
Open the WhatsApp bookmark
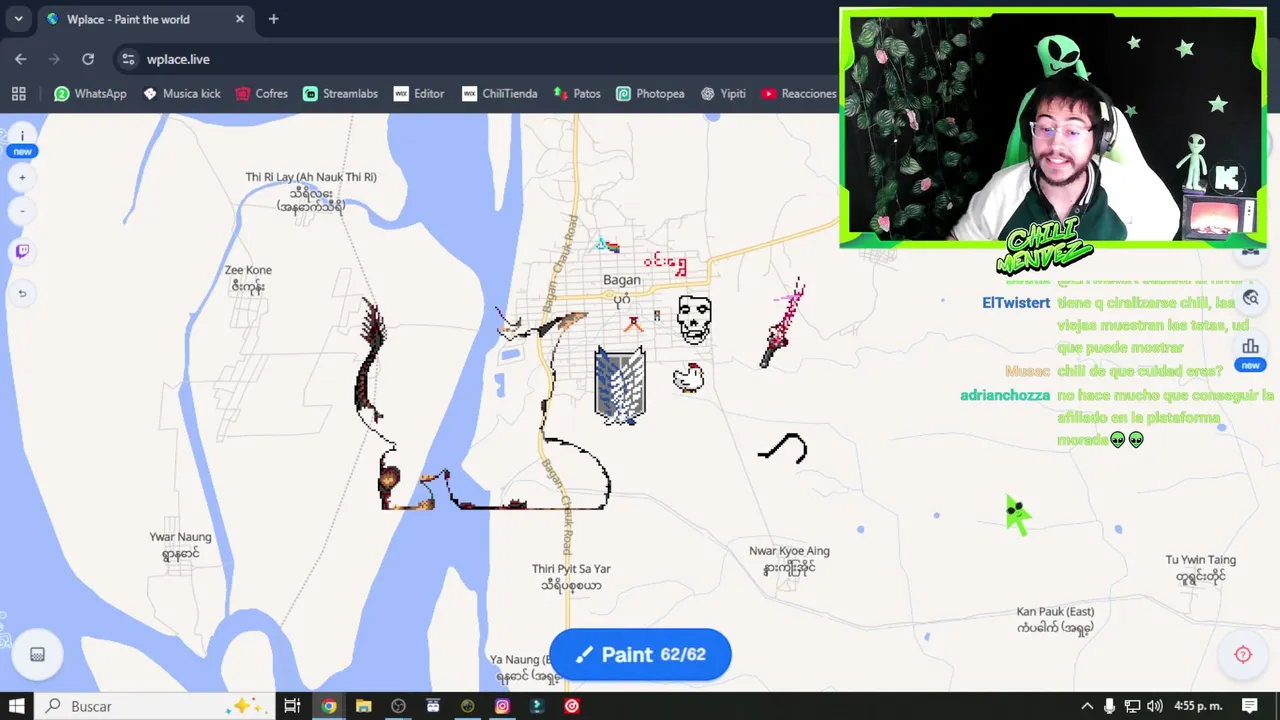point(90,93)
